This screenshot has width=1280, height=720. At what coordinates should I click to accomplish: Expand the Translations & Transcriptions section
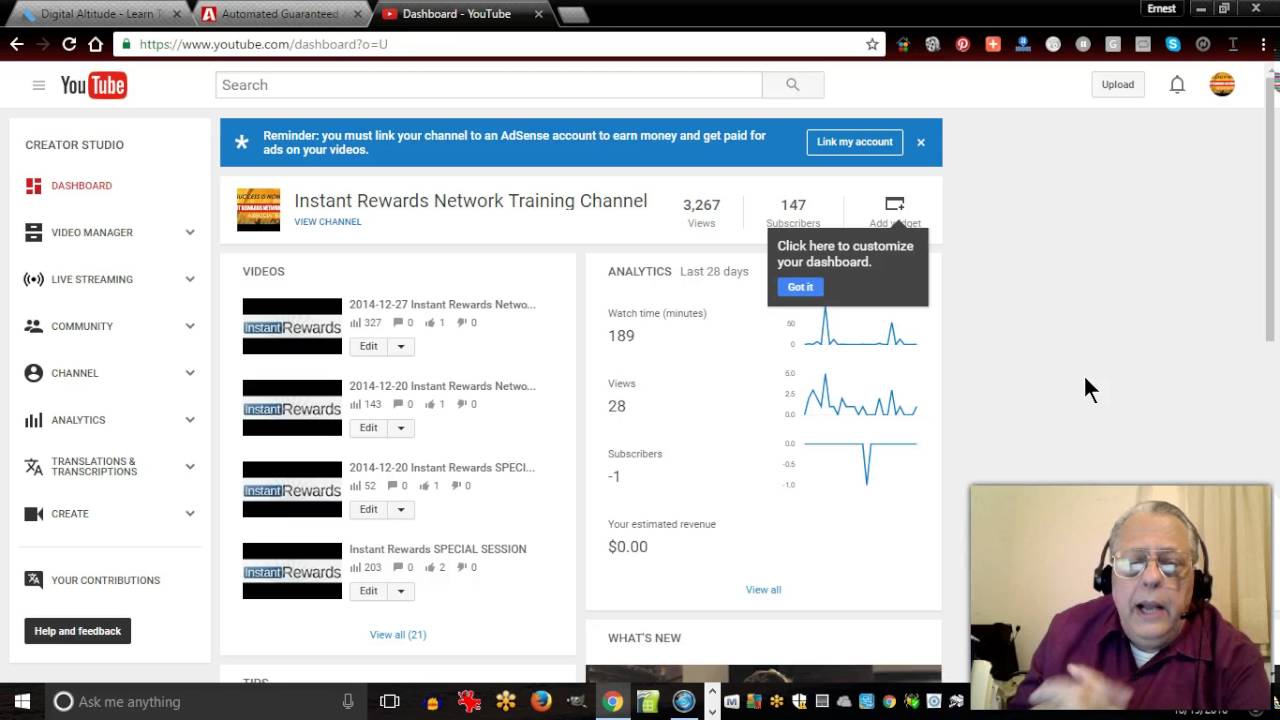pyautogui.click(x=190, y=467)
